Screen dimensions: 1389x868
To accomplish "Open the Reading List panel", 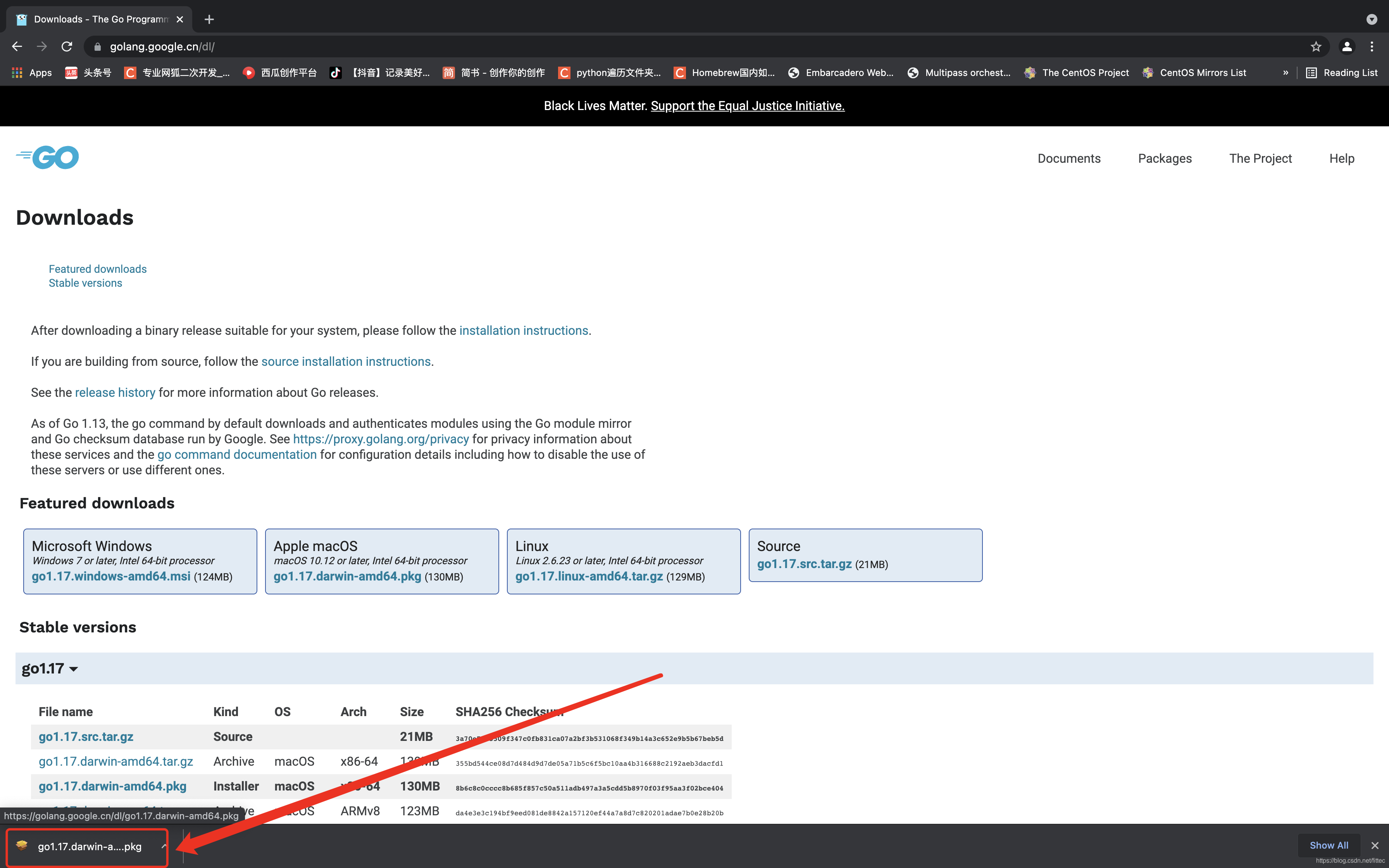I will (1342, 73).
